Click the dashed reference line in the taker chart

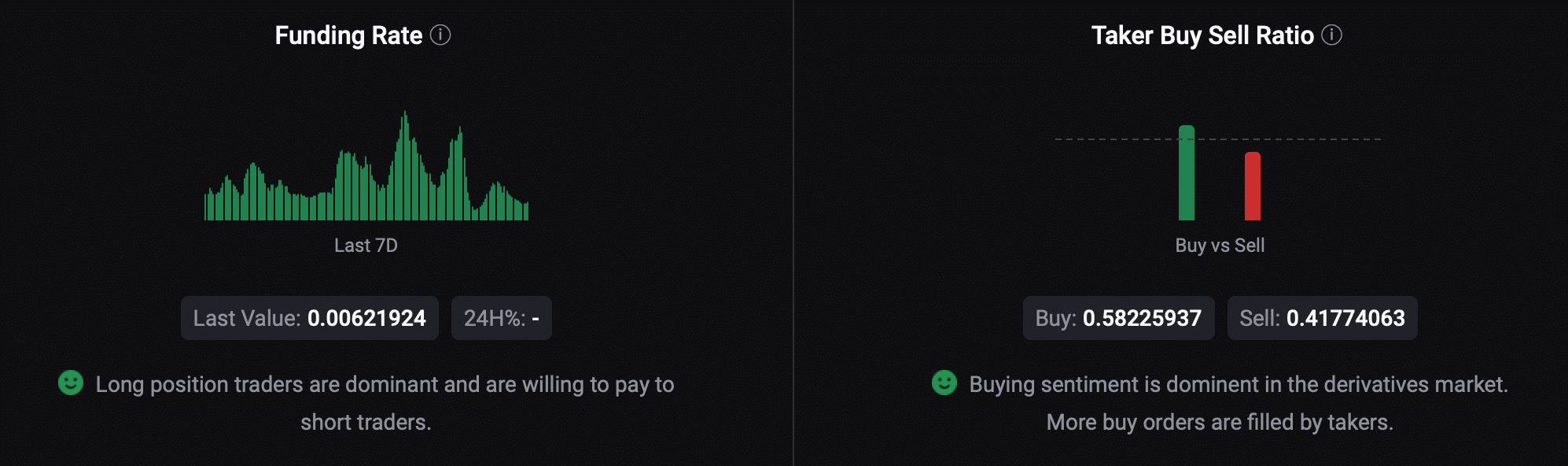(x=1321, y=139)
